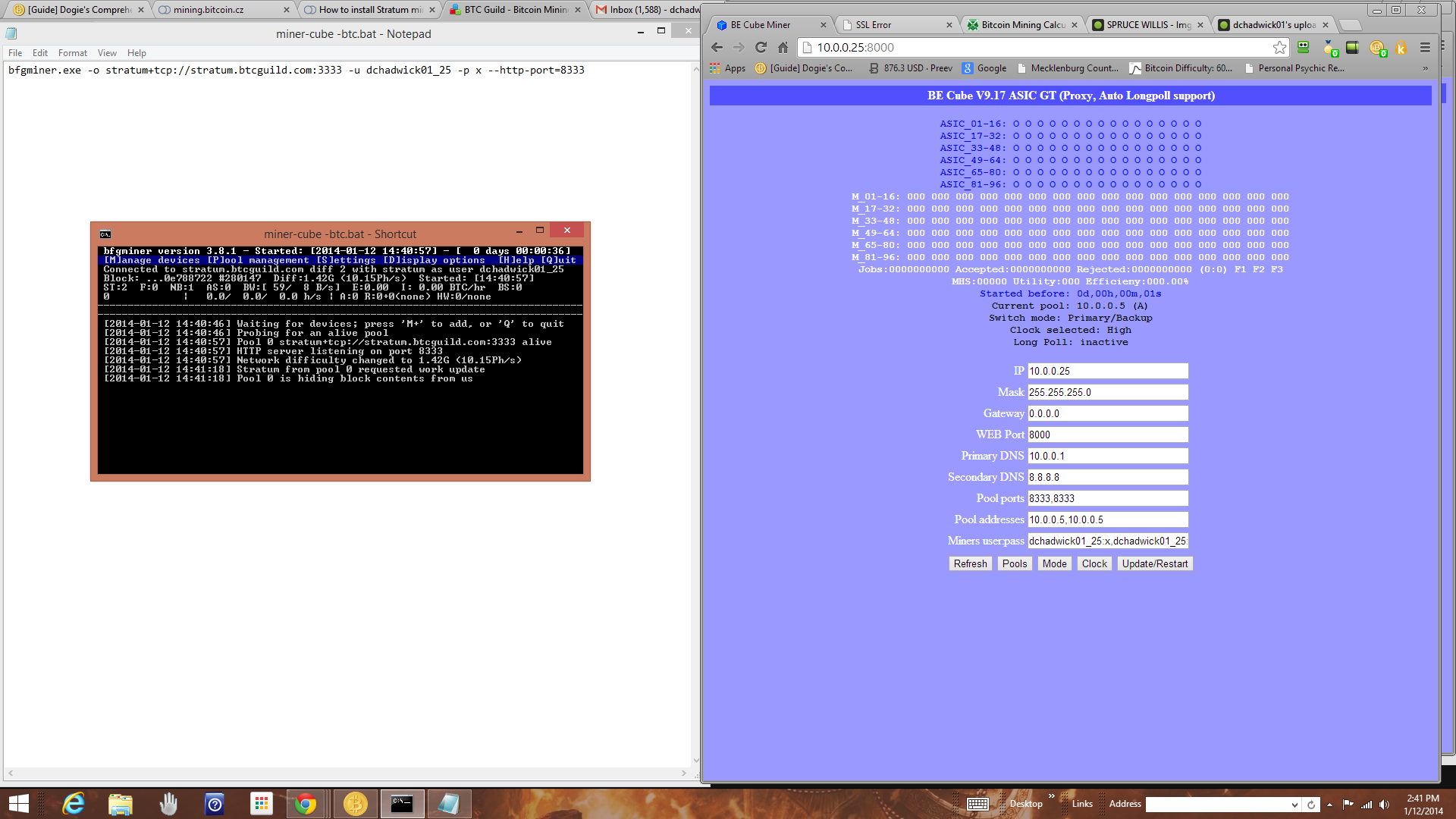Click the Notepad horizontal scrollbar right arrow

coord(684,773)
